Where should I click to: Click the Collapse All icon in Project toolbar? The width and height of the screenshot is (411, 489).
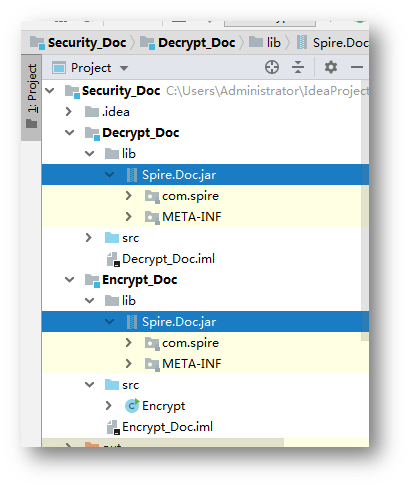point(297,67)
